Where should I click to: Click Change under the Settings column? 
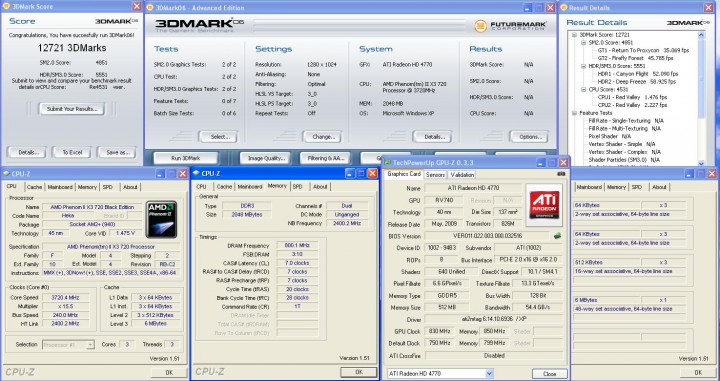(x=322, y=137)
